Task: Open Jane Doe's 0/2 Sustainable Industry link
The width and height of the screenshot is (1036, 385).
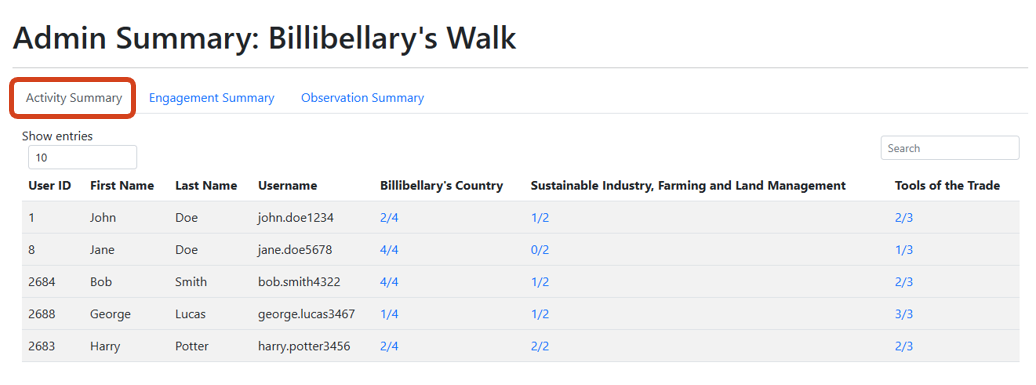Action: coord(540,250)
